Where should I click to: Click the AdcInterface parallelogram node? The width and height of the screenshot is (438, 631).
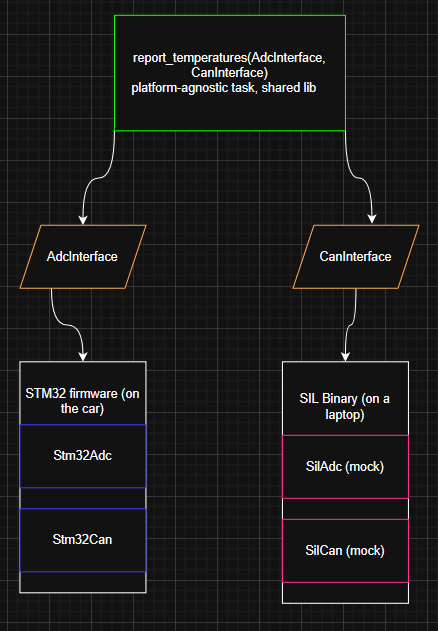pyautogui.click(x=83, y=257)
